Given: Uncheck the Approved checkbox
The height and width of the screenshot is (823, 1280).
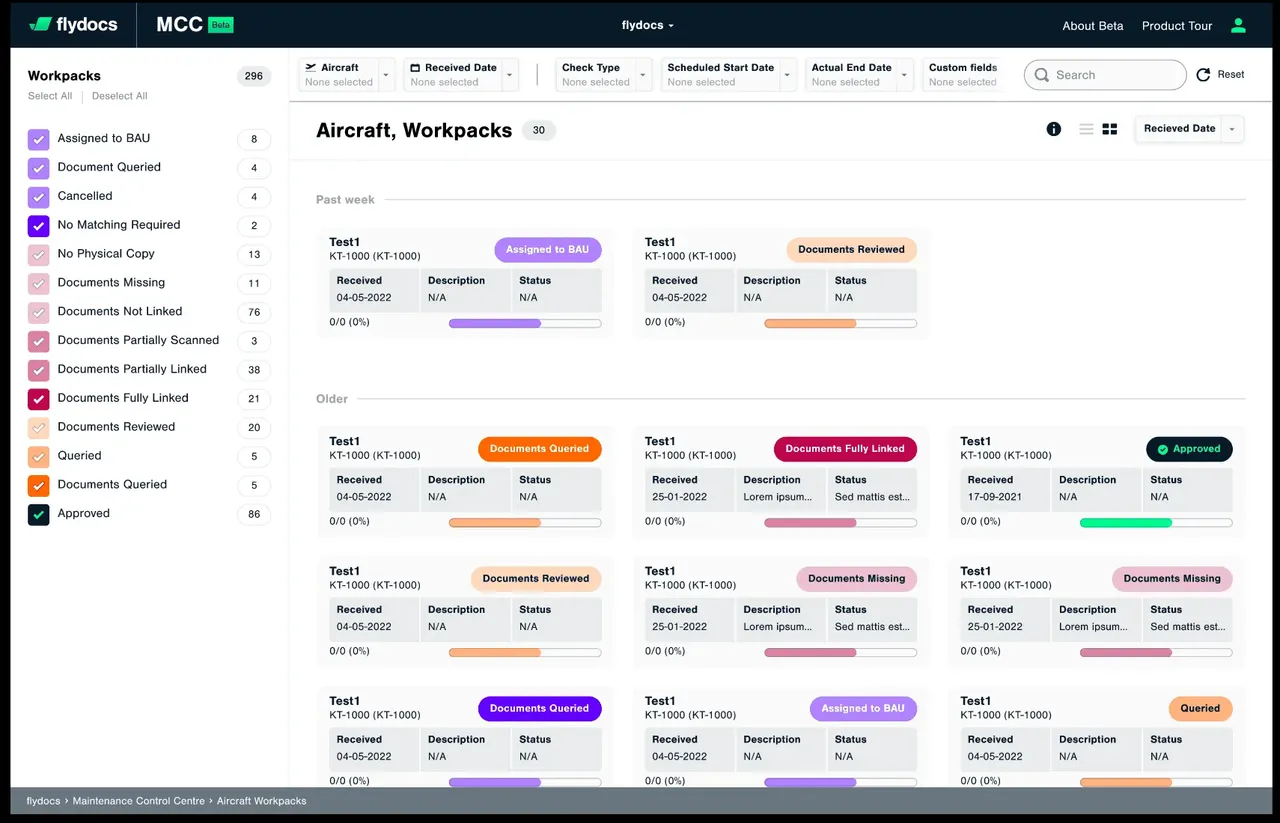Looking at the screenshot, I should [x=39, y=514].
